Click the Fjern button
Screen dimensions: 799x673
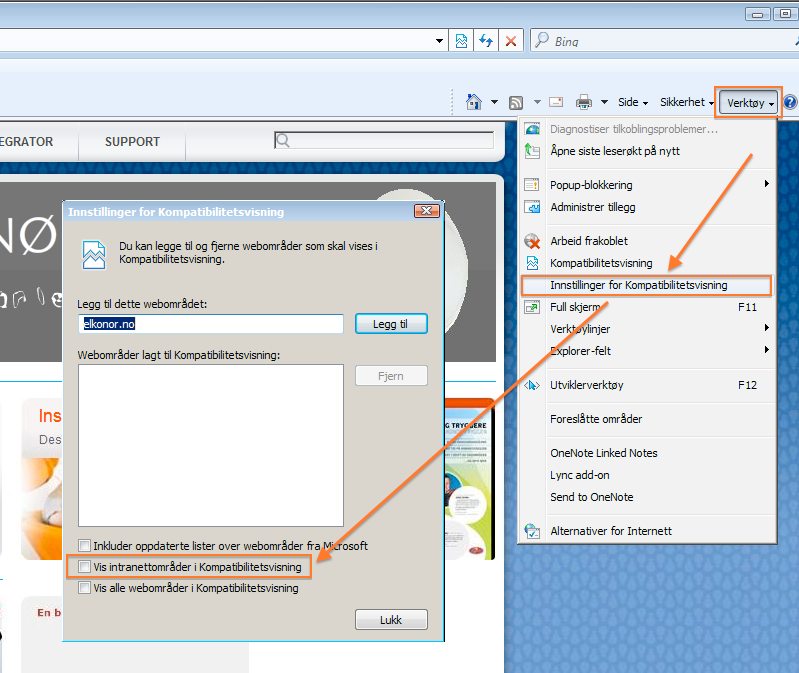(391, 376)
